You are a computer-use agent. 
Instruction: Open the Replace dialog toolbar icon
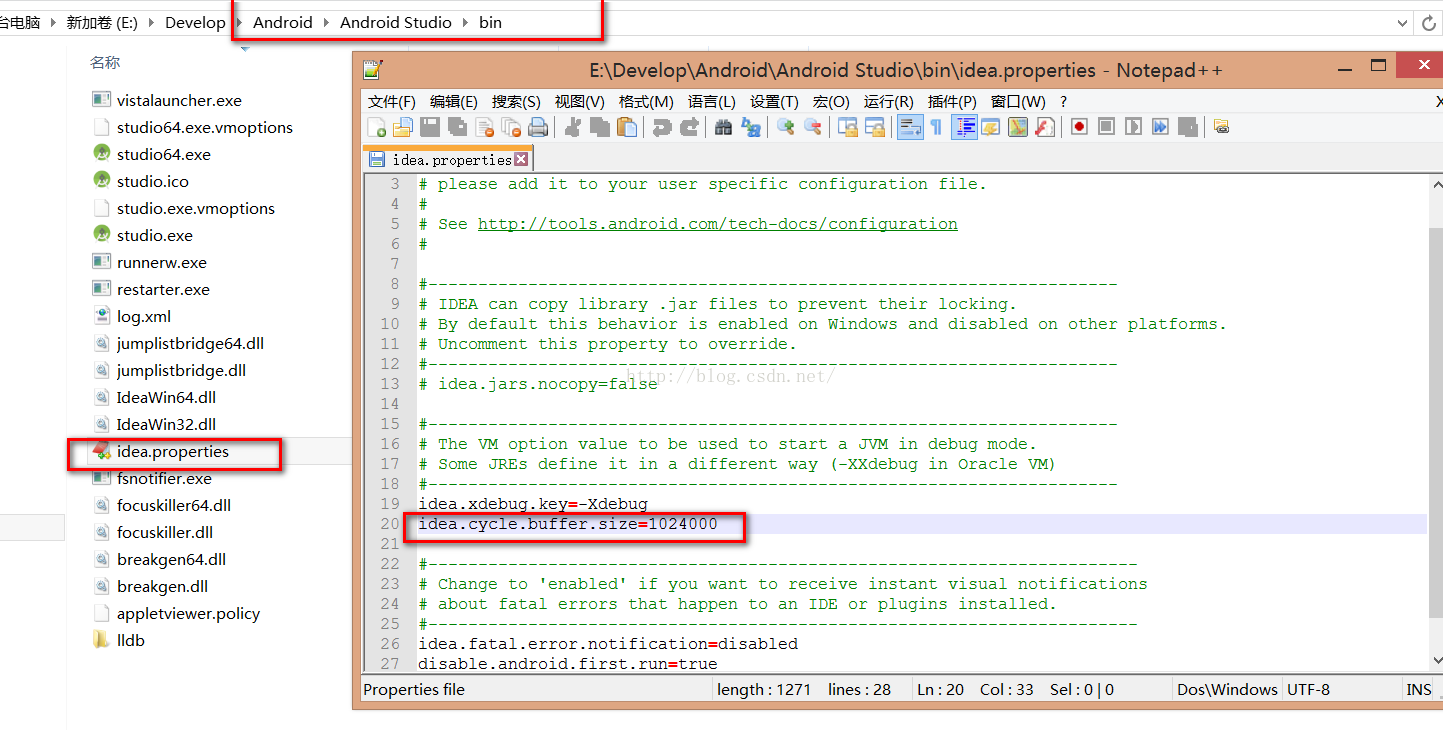[751, 127]
